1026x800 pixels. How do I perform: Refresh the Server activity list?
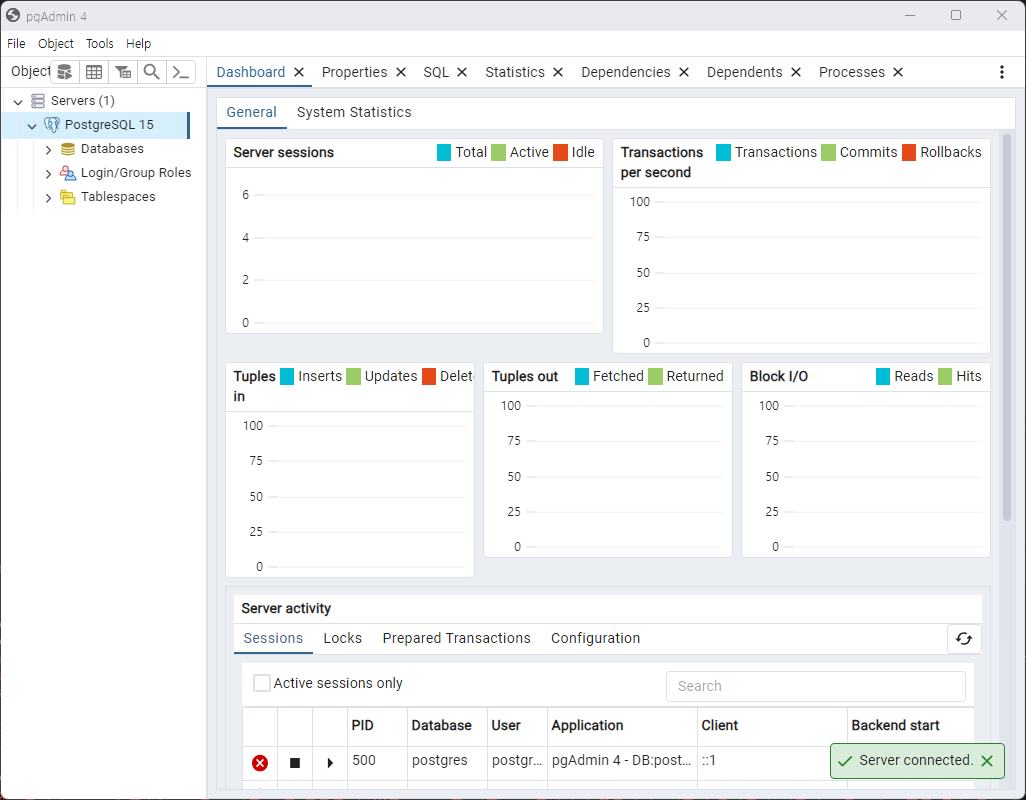(x=964, y=638)
